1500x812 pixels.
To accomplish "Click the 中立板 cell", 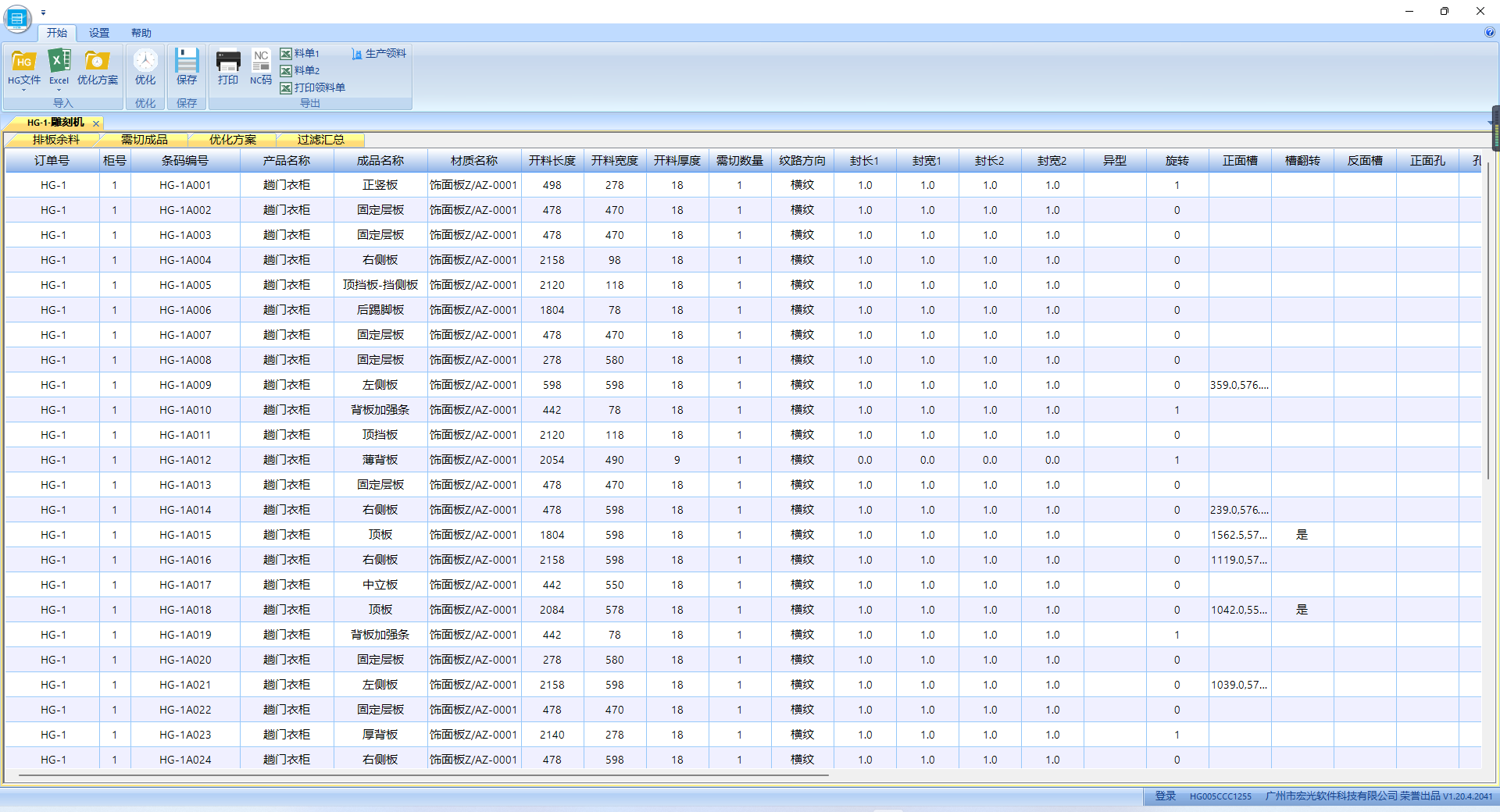I will (x=380, y=585).
